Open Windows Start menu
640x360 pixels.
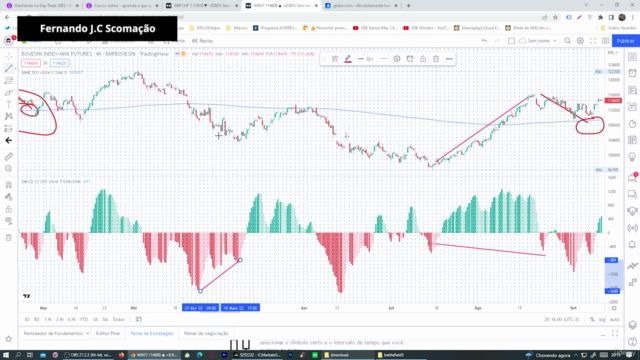pyautogui.click(x=6, y=355)
